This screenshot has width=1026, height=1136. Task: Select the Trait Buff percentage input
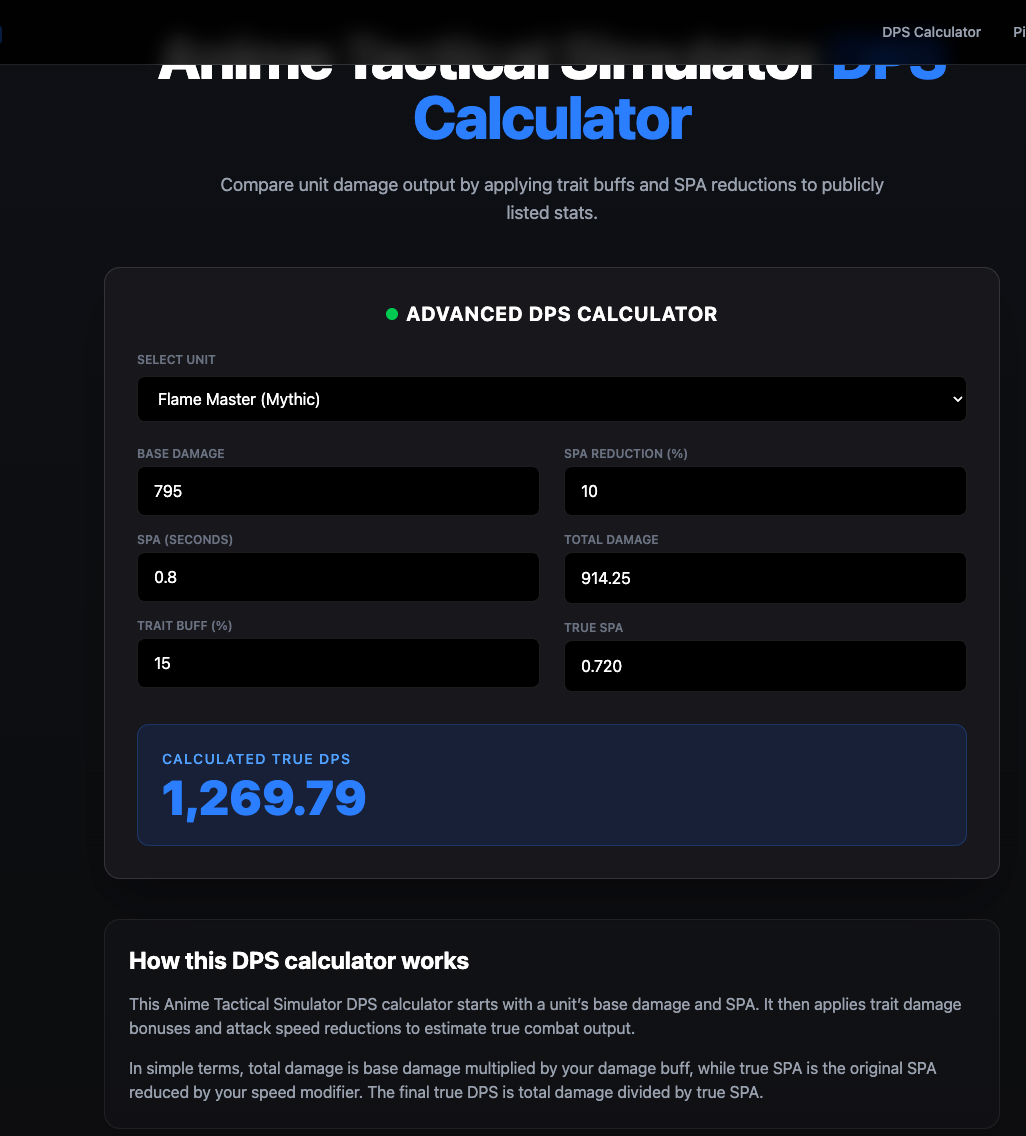338,663
